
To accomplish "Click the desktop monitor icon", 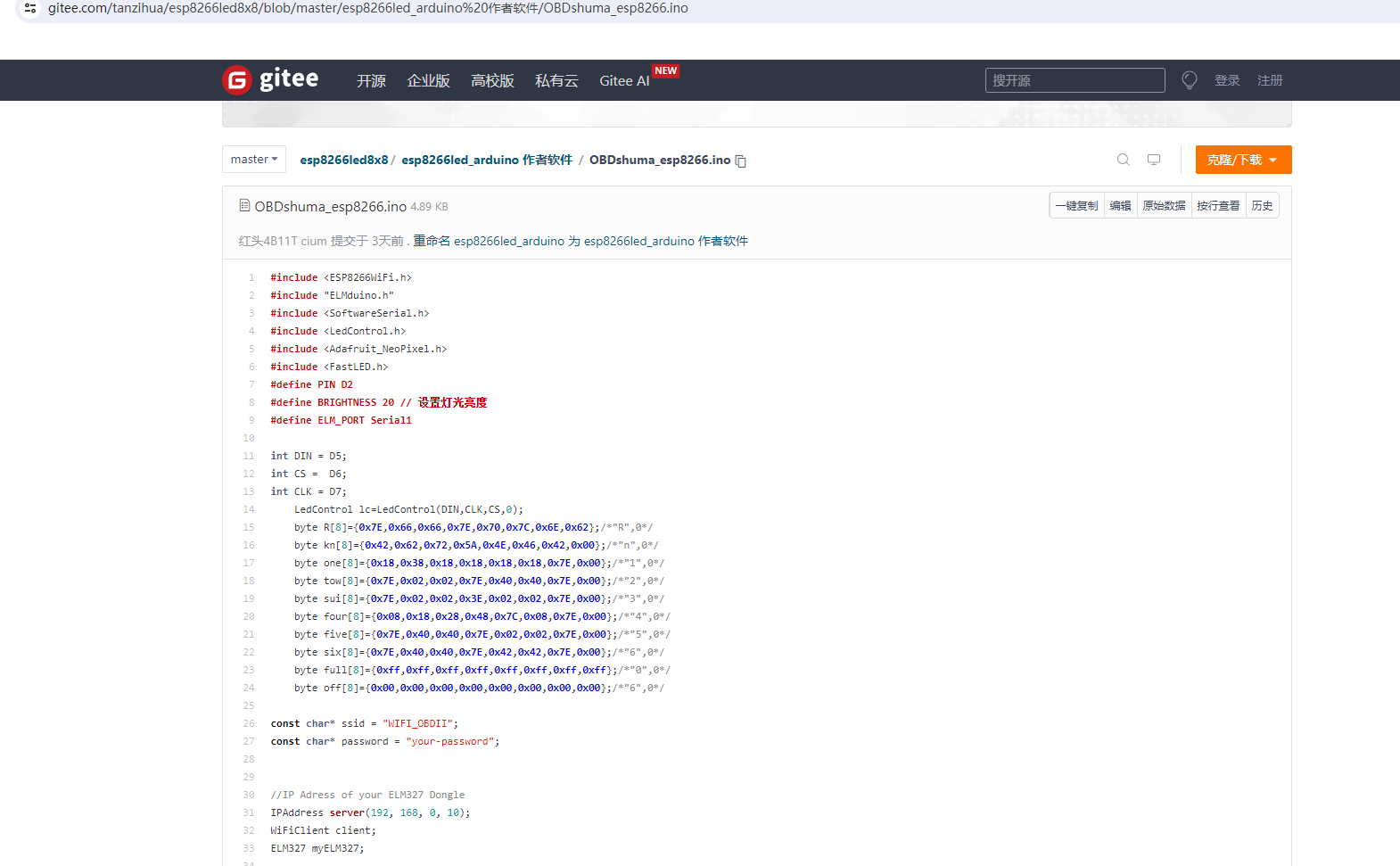I will pos(1154,160).
